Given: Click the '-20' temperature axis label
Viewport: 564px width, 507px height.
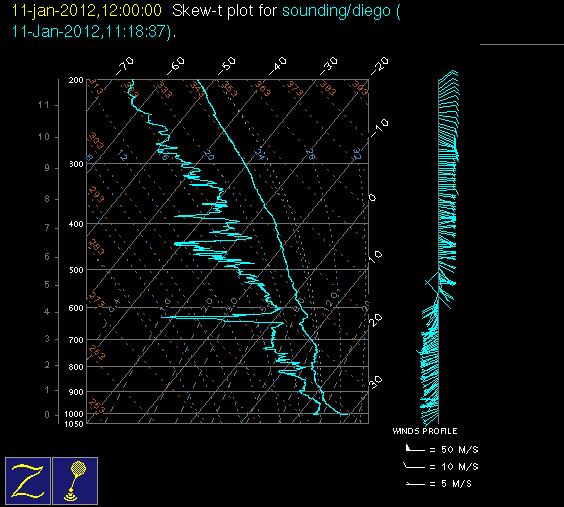Looking at the screenshot, I should click(380, 65).
